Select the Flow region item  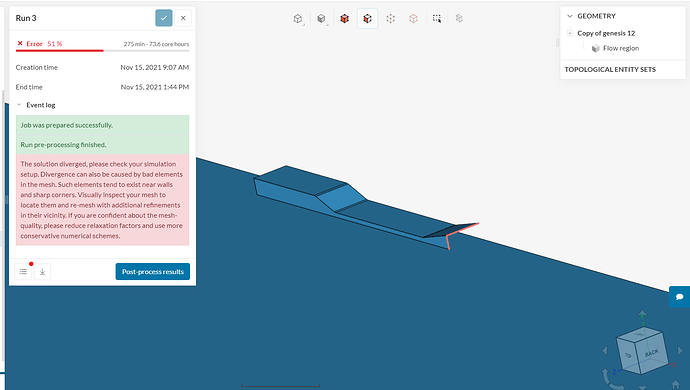pos(621,48)
